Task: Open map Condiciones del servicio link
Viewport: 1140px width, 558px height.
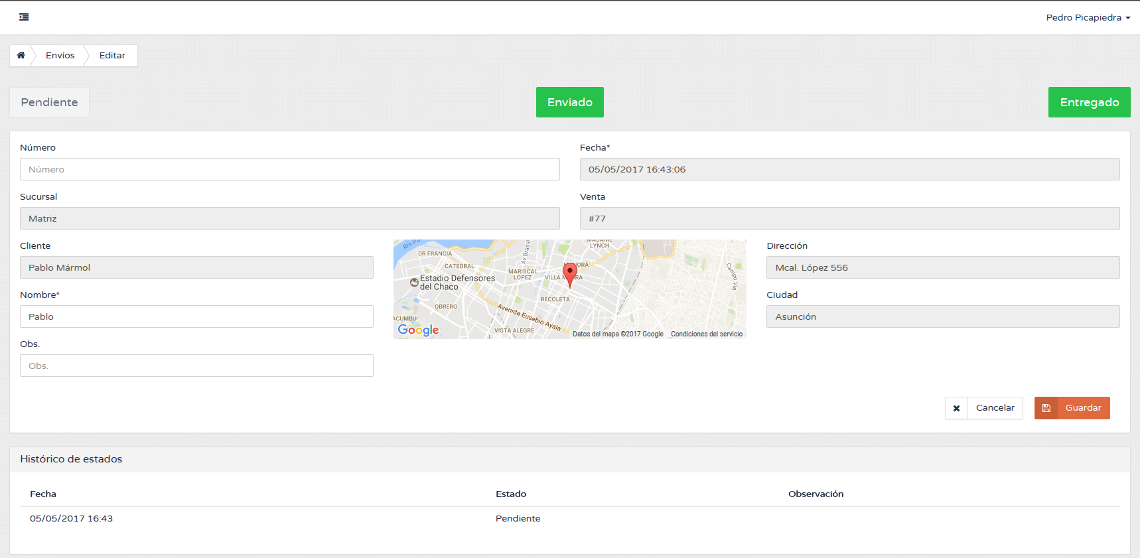Action: [x=707, y=334]
